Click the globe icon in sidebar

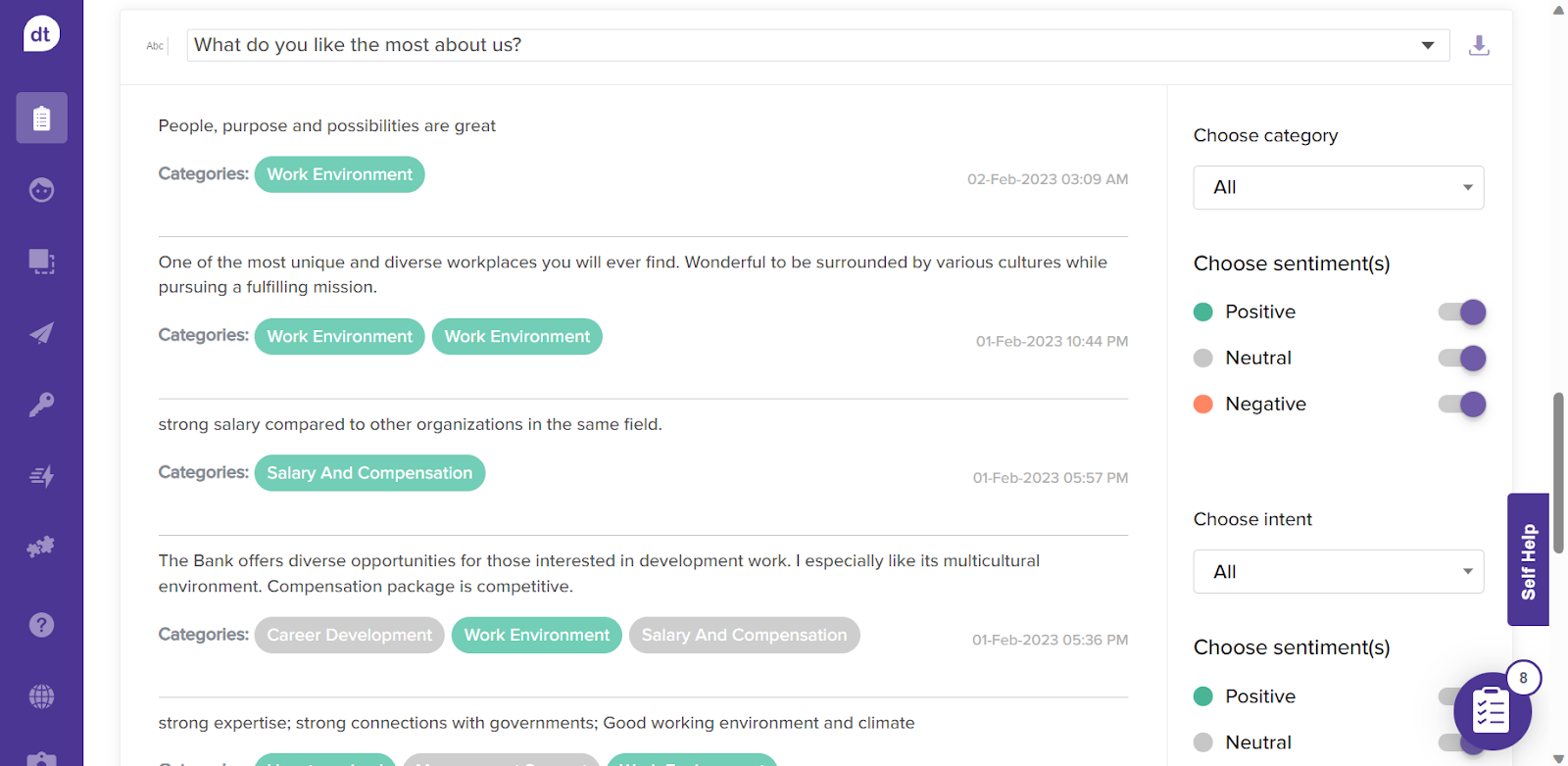pyautogui.click(x=41, y=696)
